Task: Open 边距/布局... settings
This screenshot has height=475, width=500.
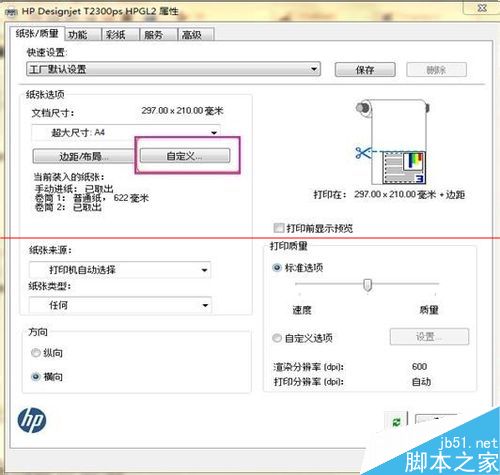Action: tap(83, 156)
